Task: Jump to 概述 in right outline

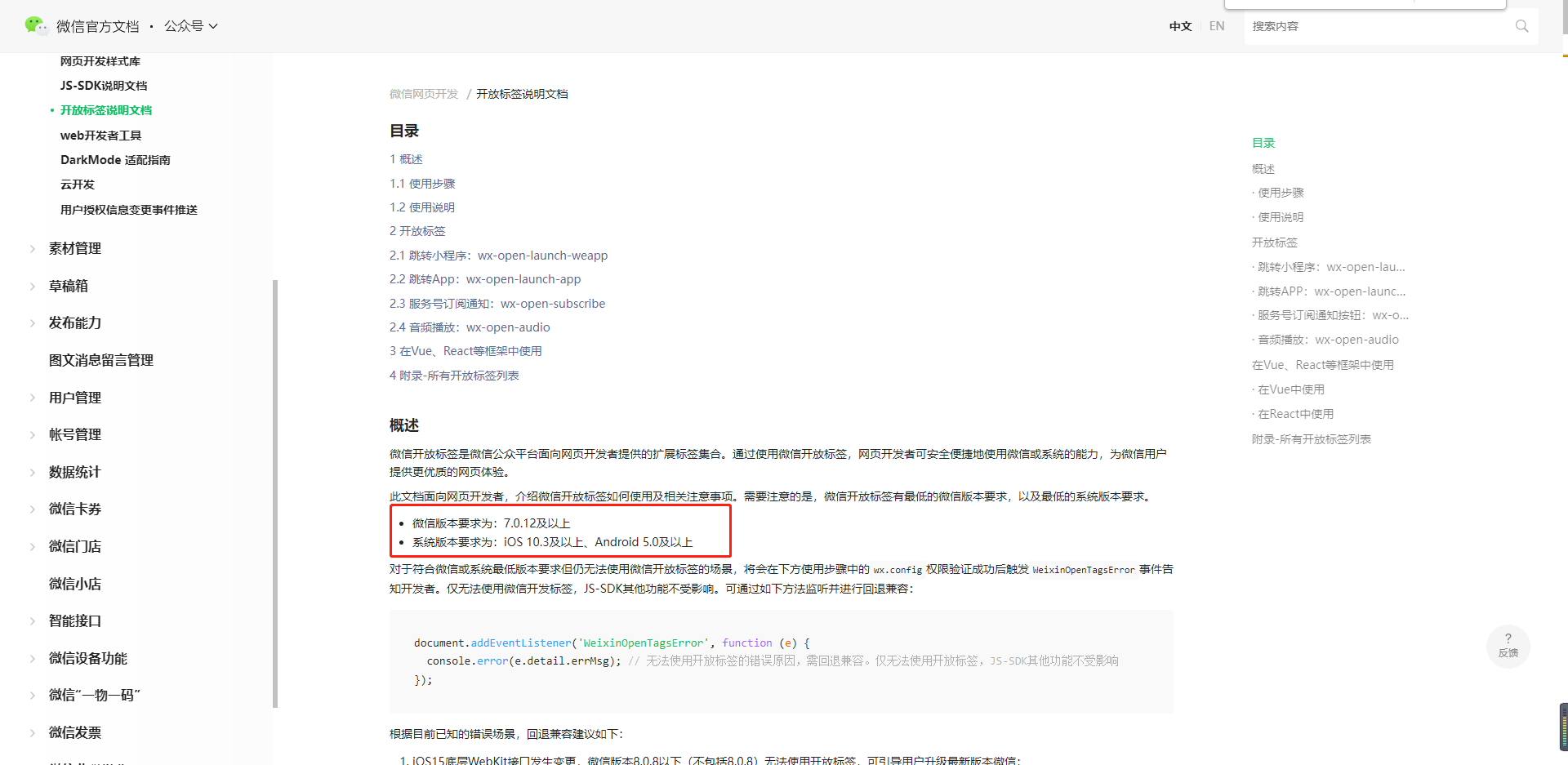Action: coord(1263,169)
